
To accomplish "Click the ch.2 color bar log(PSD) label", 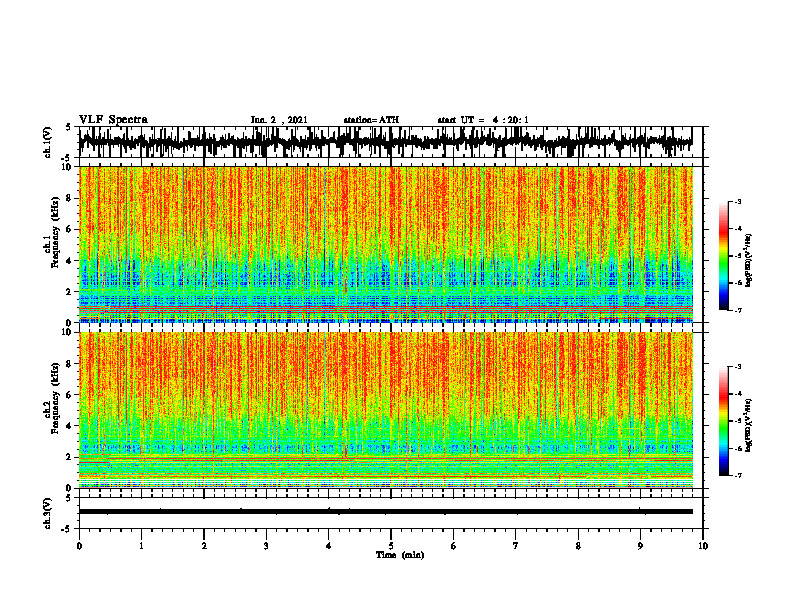I will coord(749,424).
